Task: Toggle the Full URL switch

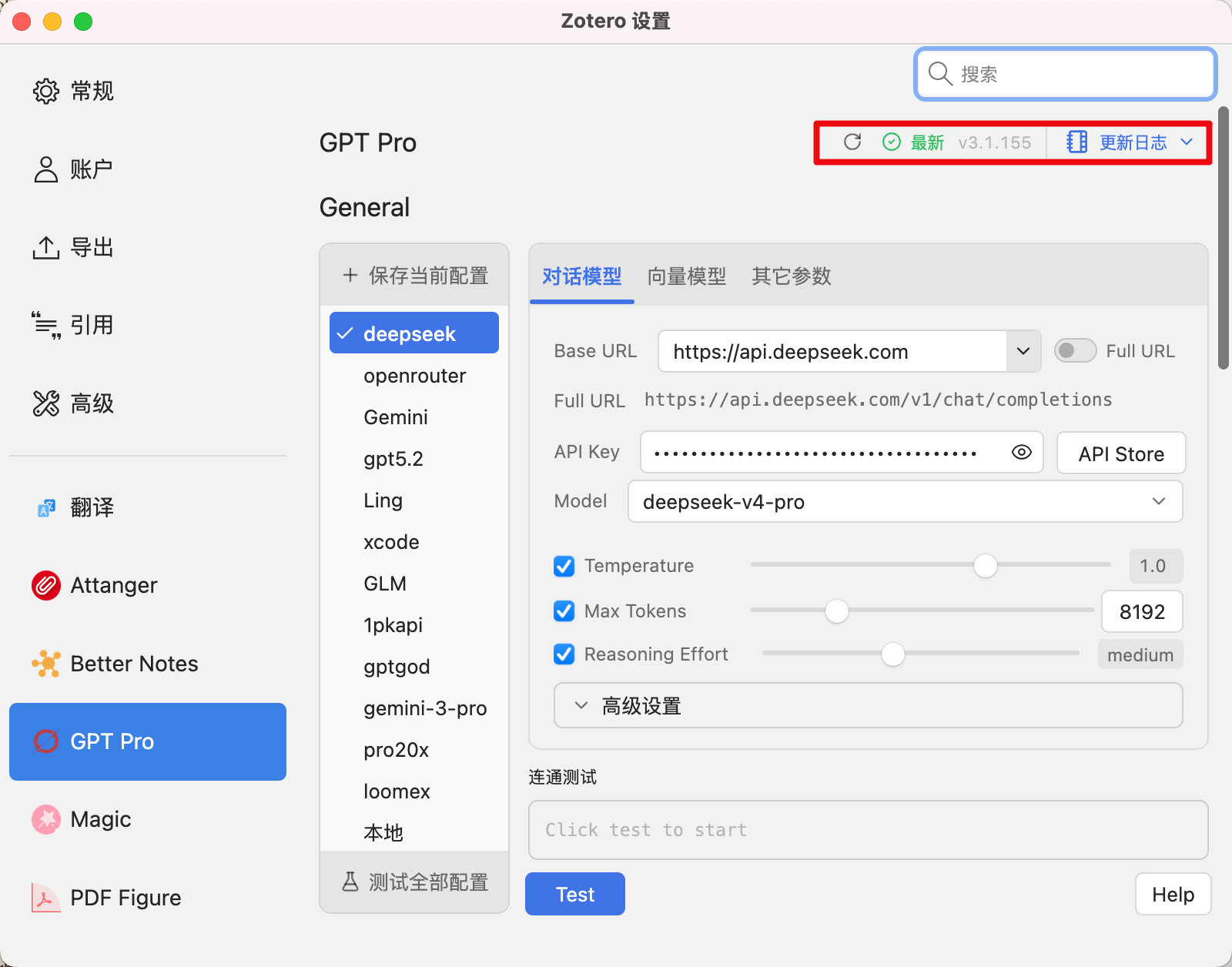Action: point(1075,351)
